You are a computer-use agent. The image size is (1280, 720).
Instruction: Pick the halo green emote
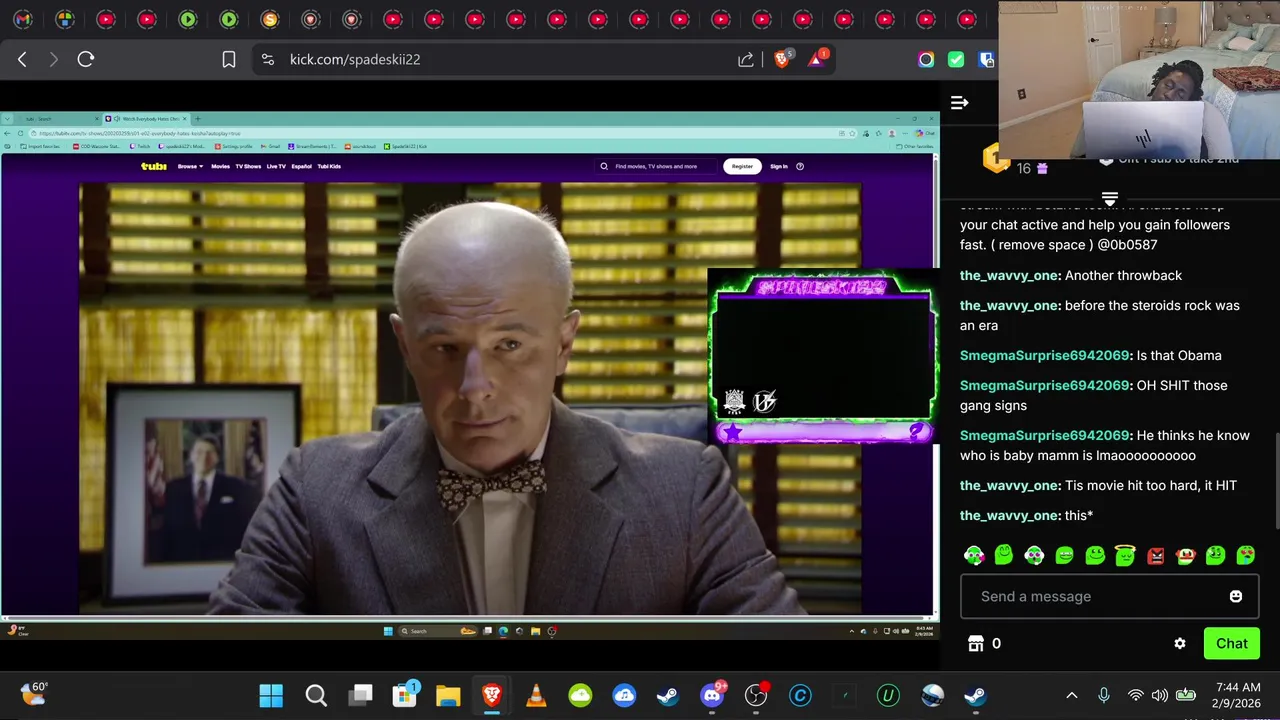[x=1125, y=555]
